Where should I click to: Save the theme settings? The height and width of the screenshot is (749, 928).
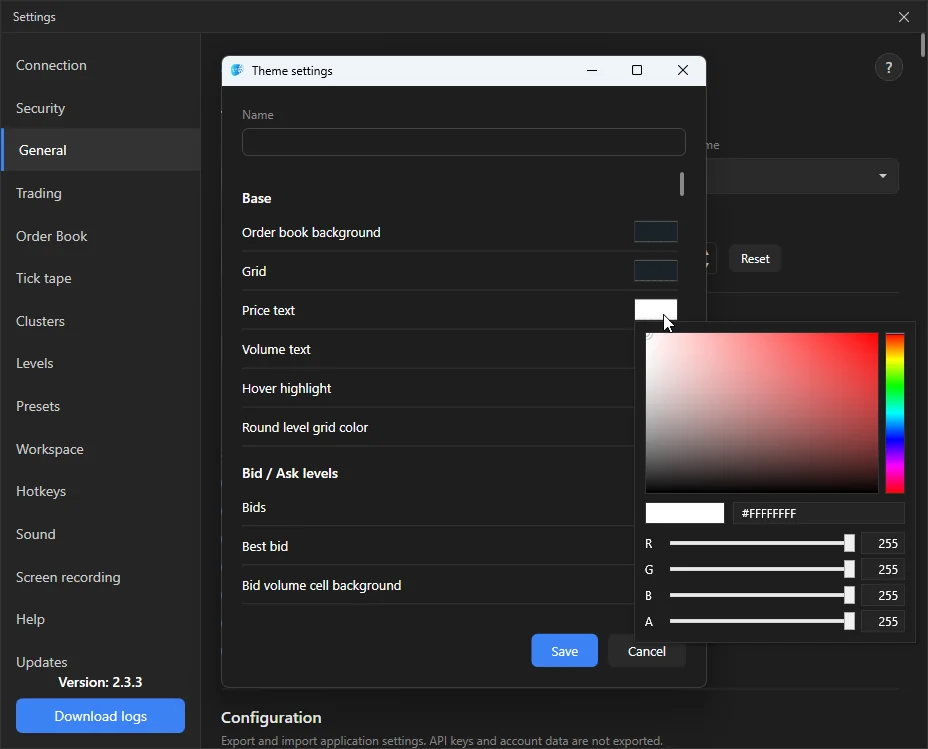564,651
